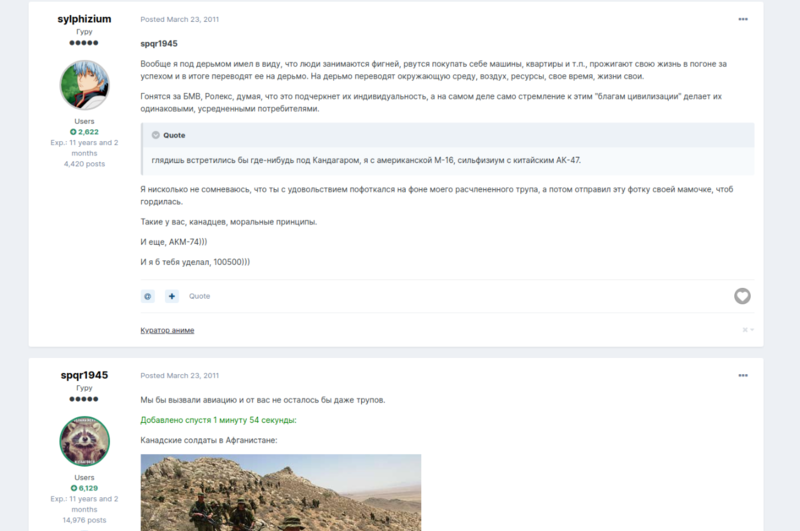Click the multiquote plus icon
The width and height of the screenshot is (800, 531).
coord(172,296)
